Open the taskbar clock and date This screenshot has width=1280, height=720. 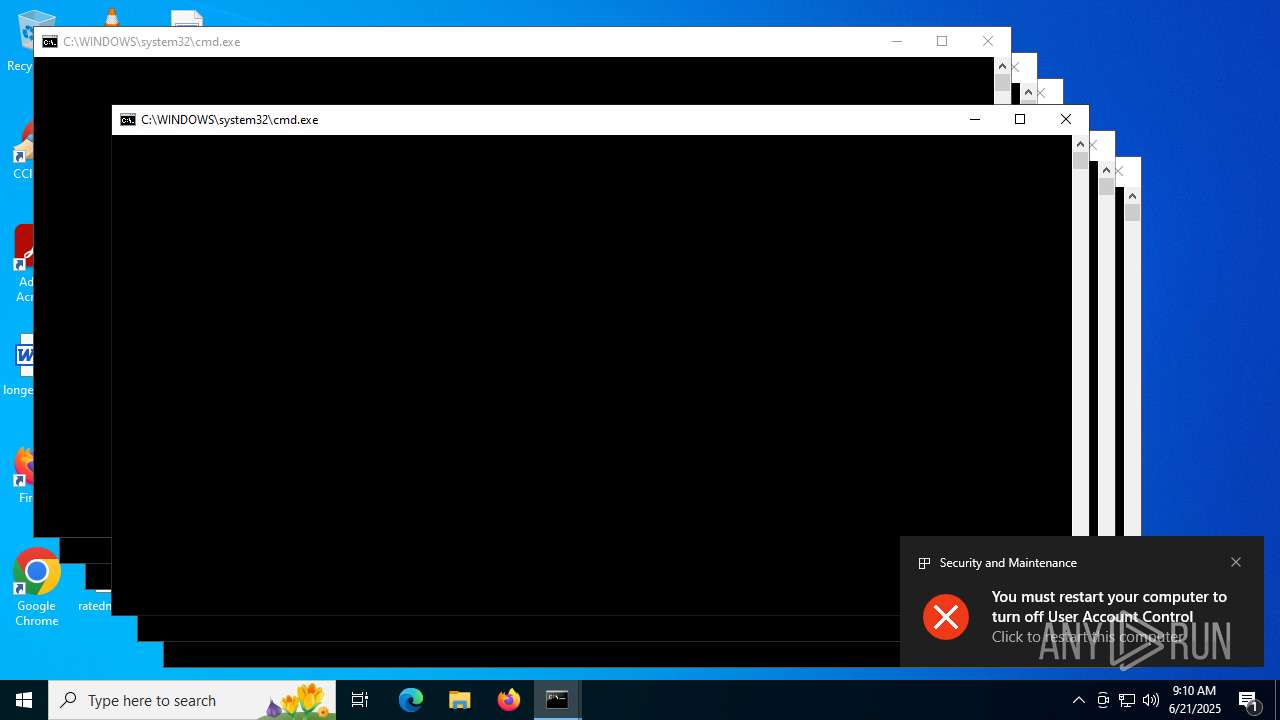1194,700
